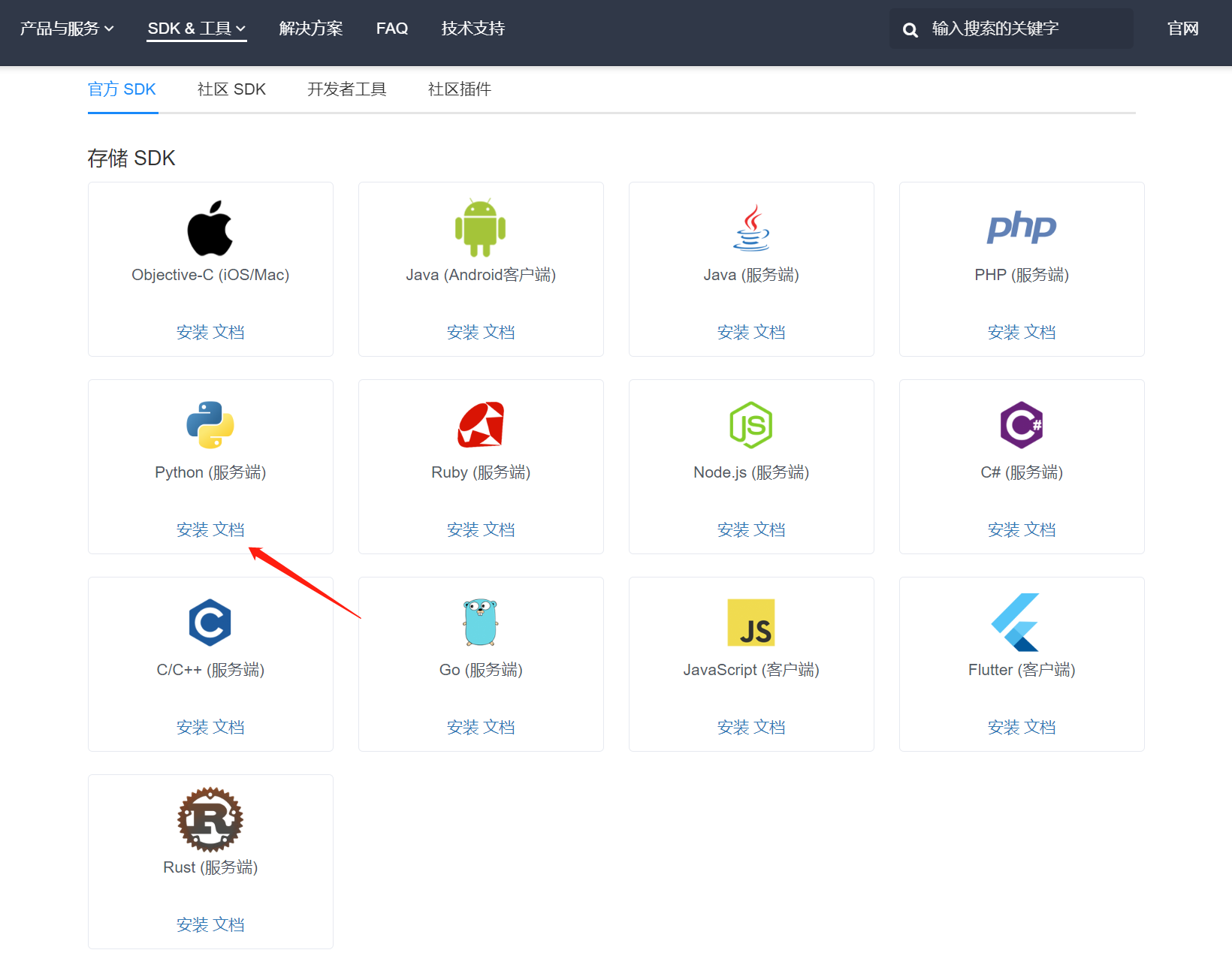Click the "Rust (服务端)" card title
The image size is (1232, 965).
pos(210,867)
